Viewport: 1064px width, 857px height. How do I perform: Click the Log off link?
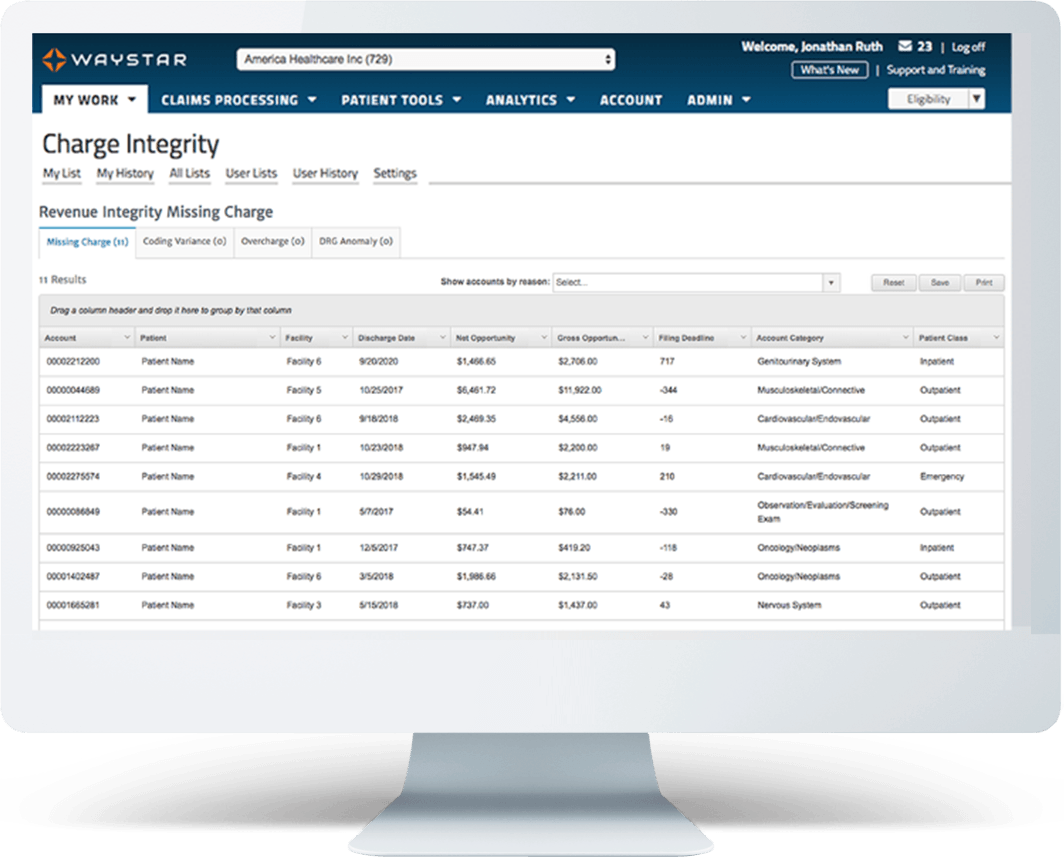(967, 46)
